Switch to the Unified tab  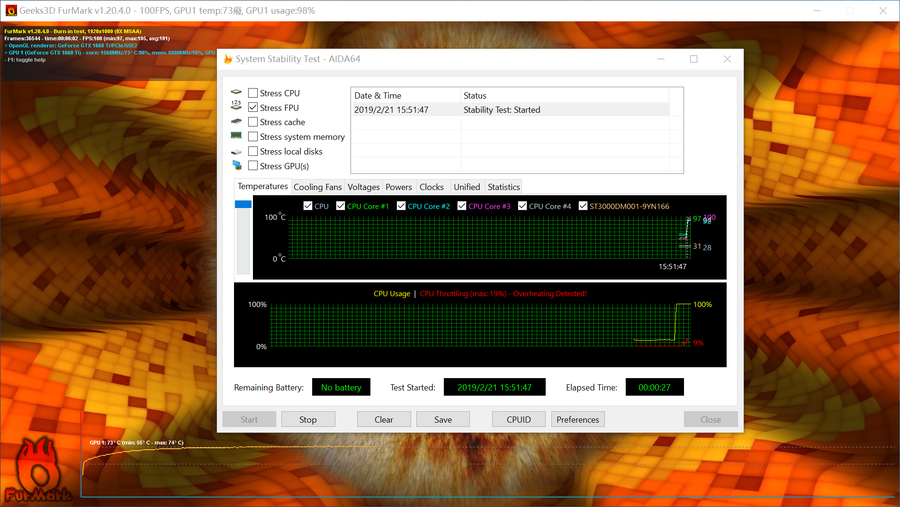(467, 187)
